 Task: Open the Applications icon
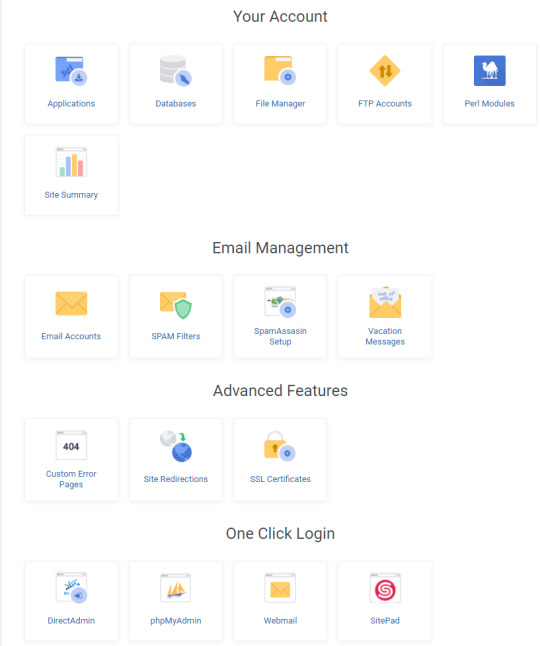(x=71, y=71)
